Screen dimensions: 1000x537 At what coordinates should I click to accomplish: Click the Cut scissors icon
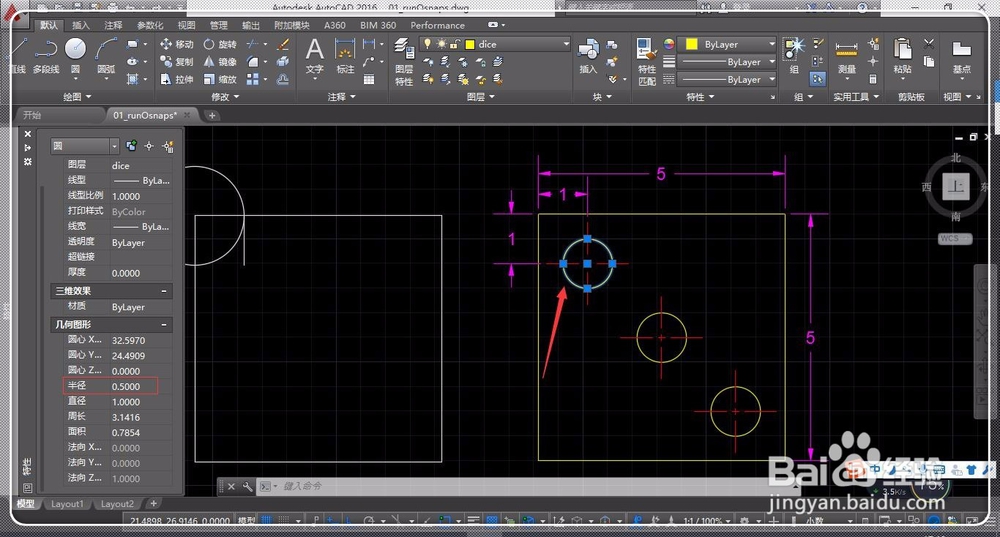[929, 44]
